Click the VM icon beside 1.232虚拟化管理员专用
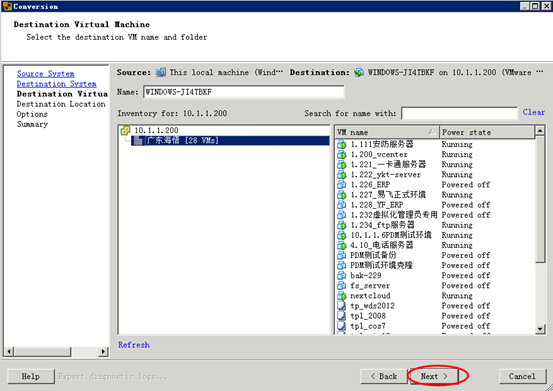The width and height of the screenshot is (553, 391). pyautogui.click(x=341, y=215)
